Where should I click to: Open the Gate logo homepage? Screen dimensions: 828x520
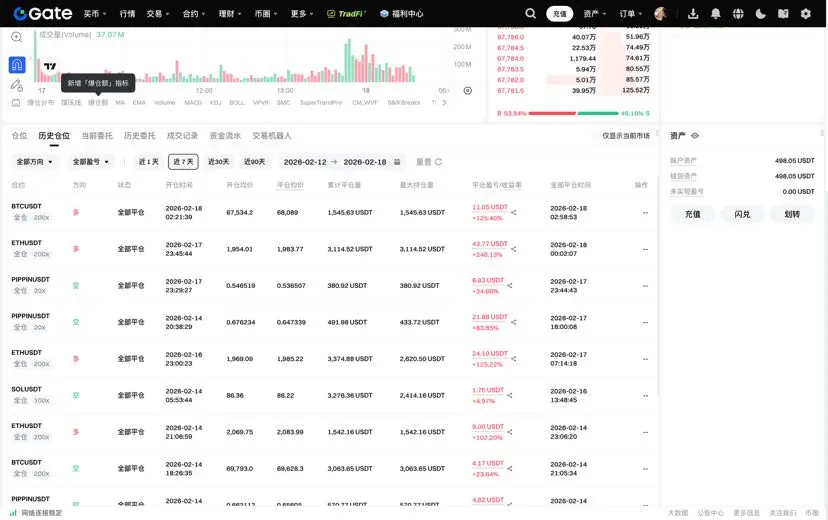[43, 13]
